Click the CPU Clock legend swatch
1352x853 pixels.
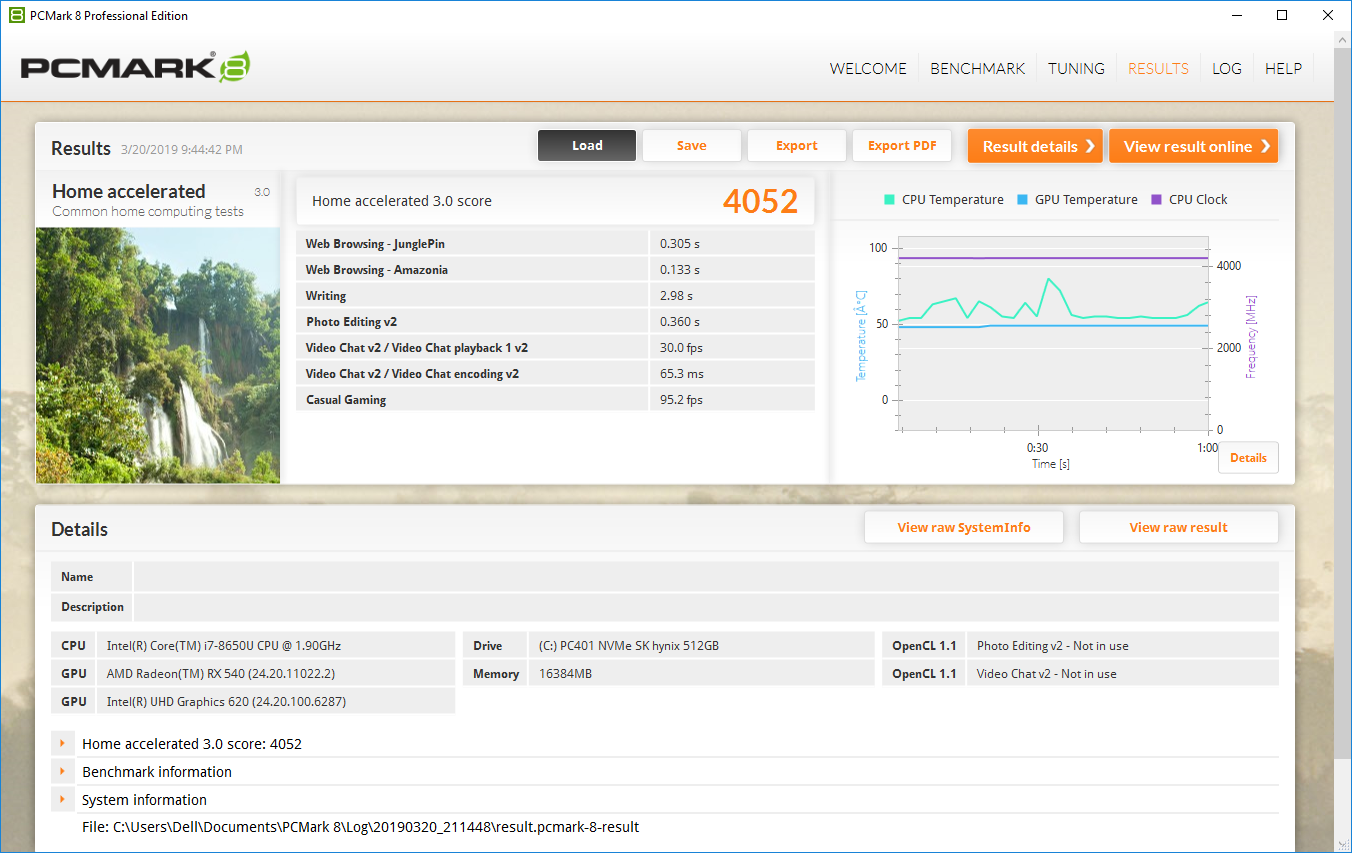tap(1157, 199)
